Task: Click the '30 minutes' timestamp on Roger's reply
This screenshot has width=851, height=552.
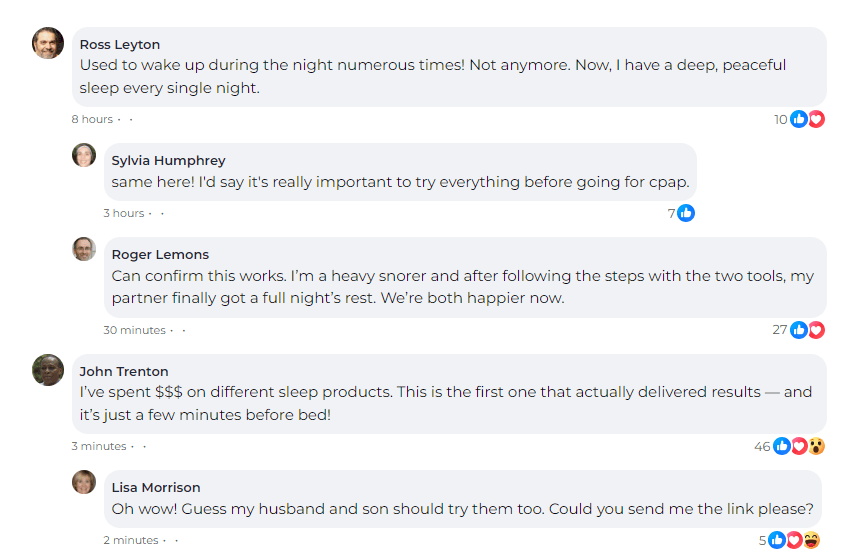Action: pyautogui.click(x=135, y=330)
